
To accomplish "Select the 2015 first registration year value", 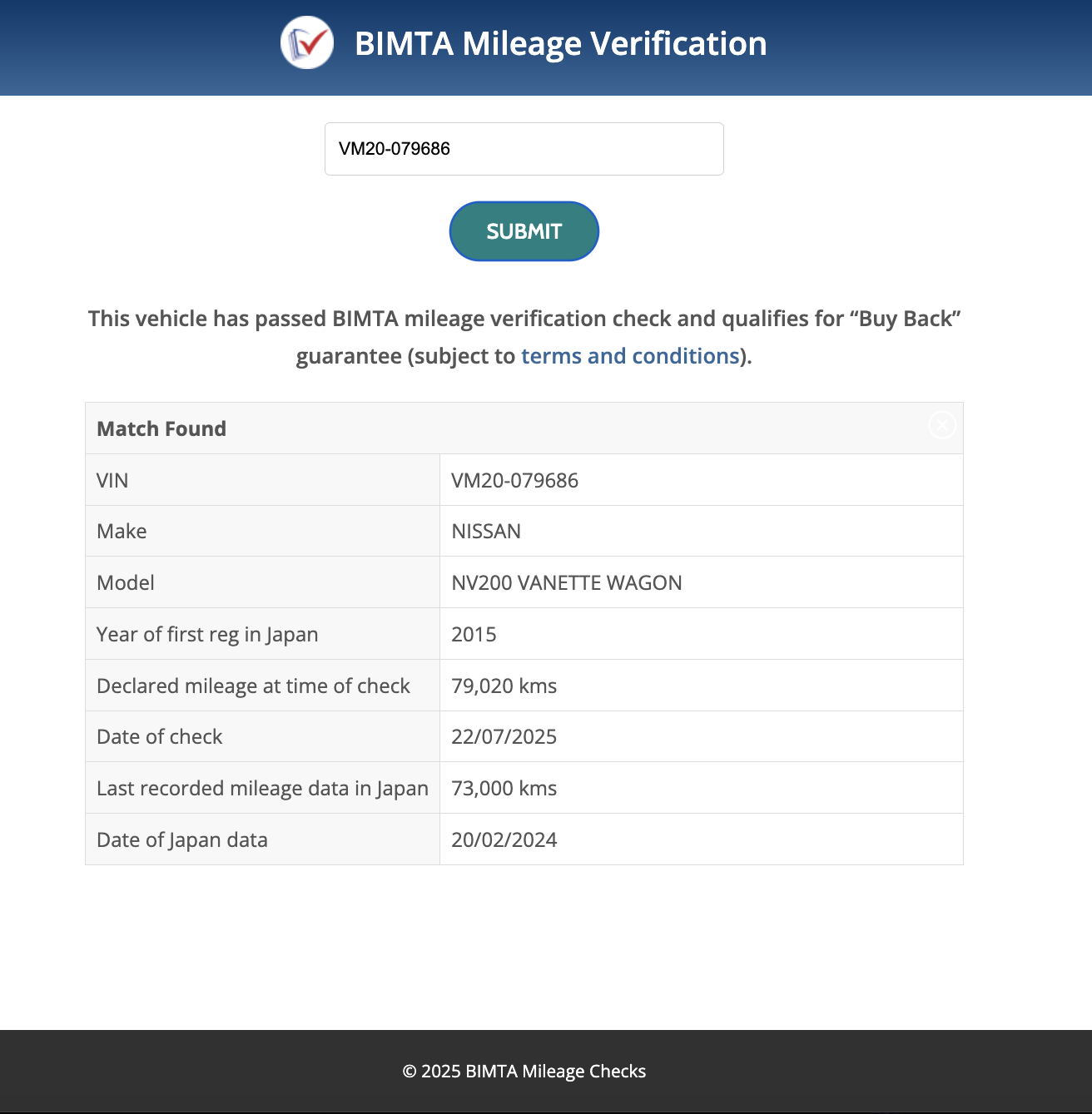I will click(x=474, y=635).
